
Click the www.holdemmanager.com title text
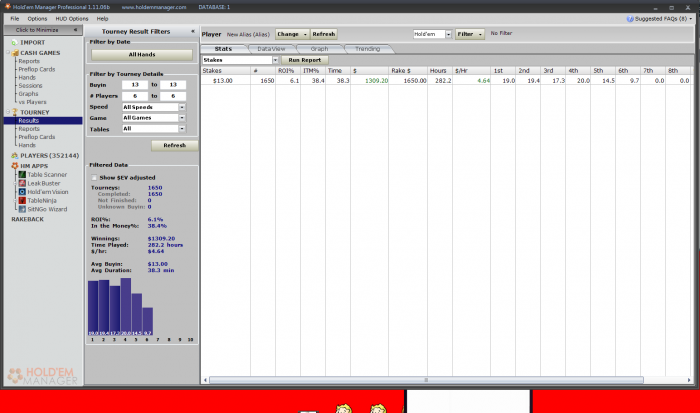(x=154, y=7)
